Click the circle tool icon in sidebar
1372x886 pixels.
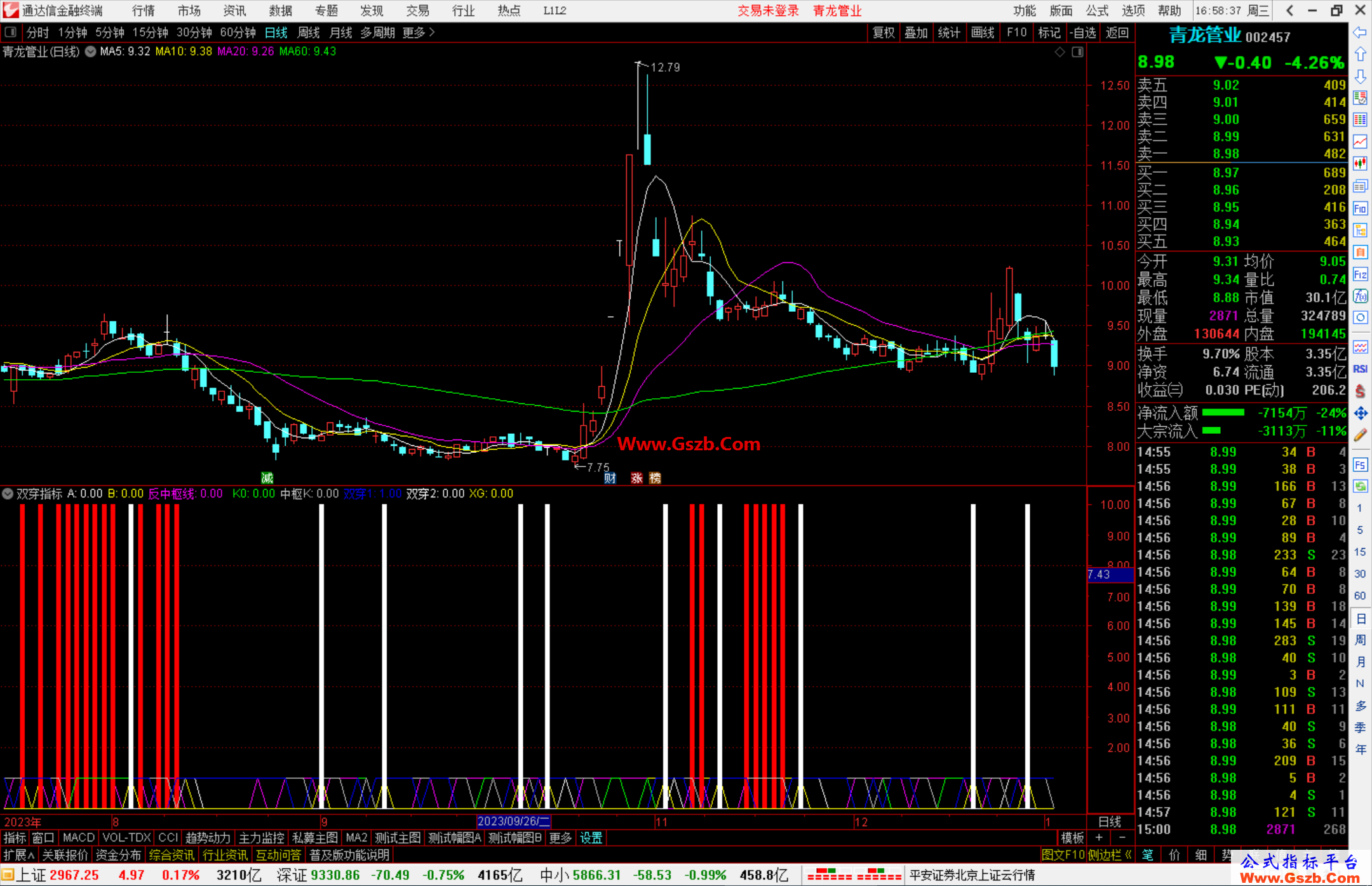coord(1360,318)
